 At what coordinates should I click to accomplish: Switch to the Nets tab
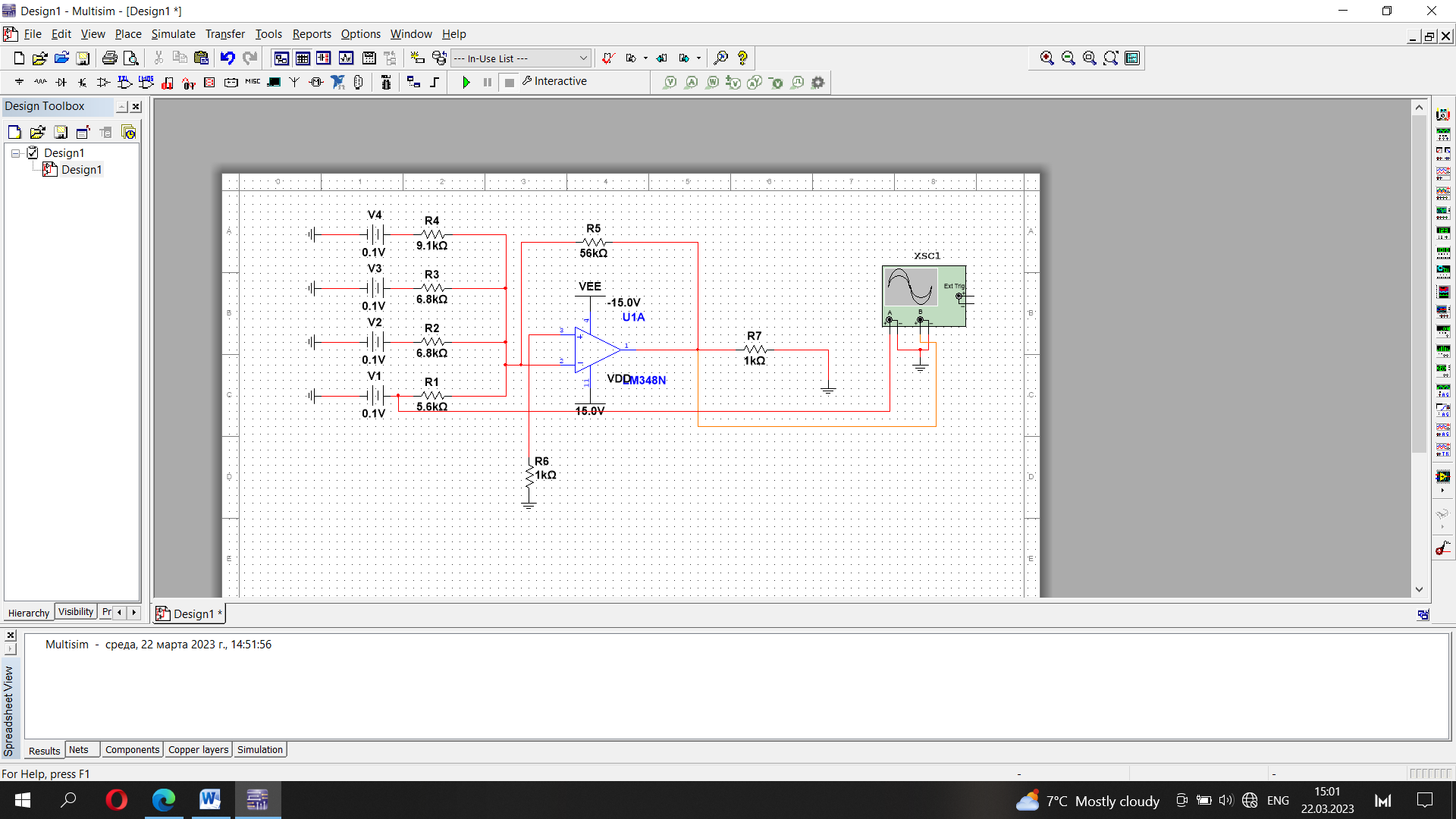pyautogui.click(x=79, y=750)
